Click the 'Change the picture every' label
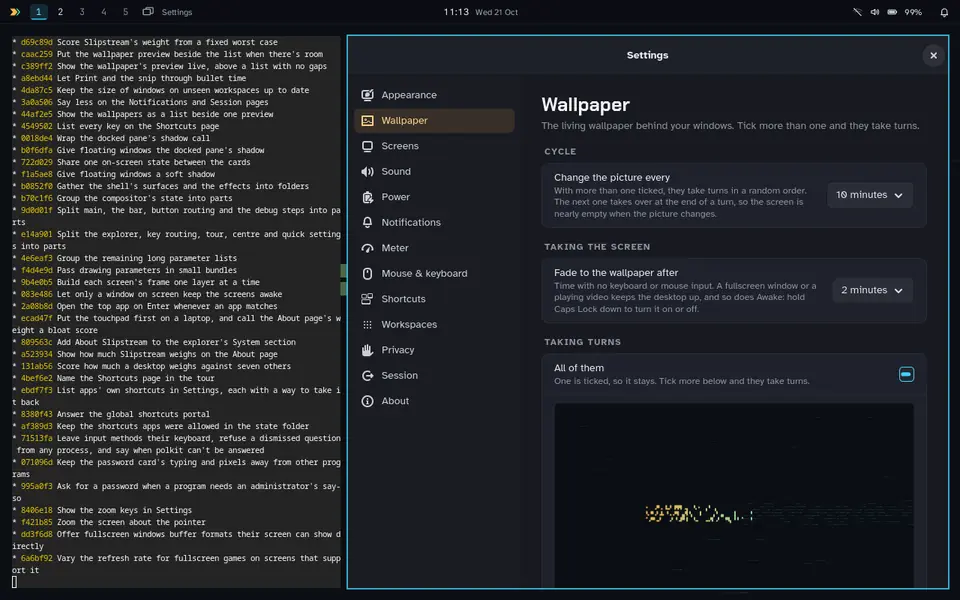The height and width of the screenshot is (600, 960). coord(612,178)
